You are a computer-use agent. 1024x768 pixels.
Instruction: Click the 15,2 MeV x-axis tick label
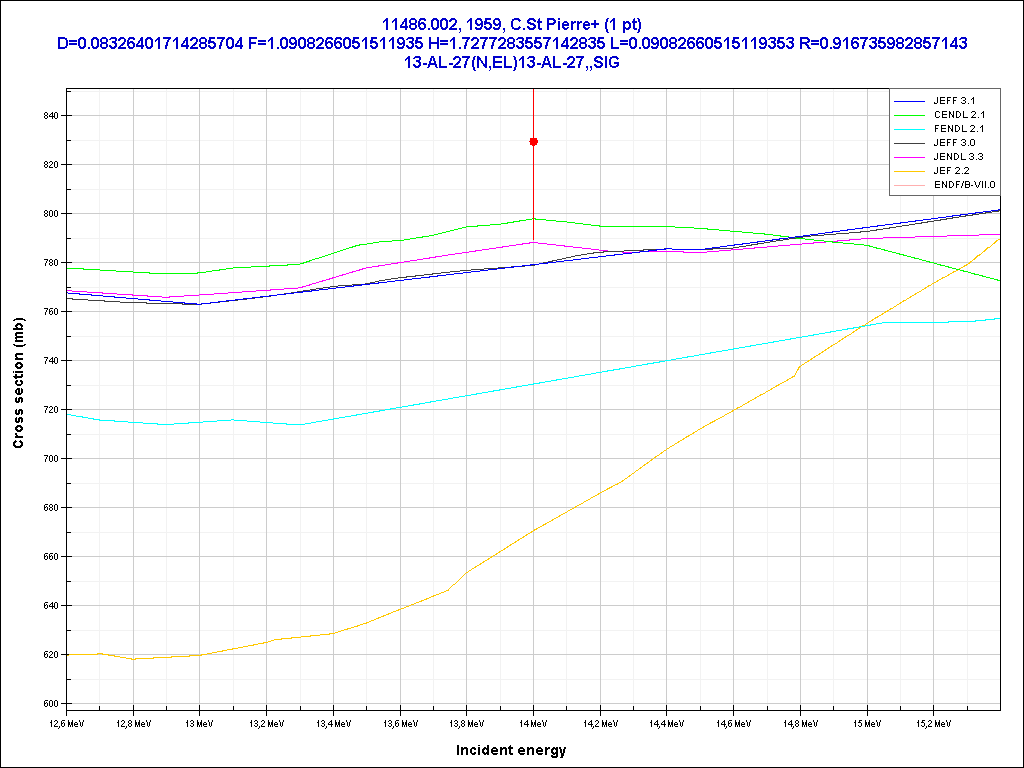coord(932,722)
